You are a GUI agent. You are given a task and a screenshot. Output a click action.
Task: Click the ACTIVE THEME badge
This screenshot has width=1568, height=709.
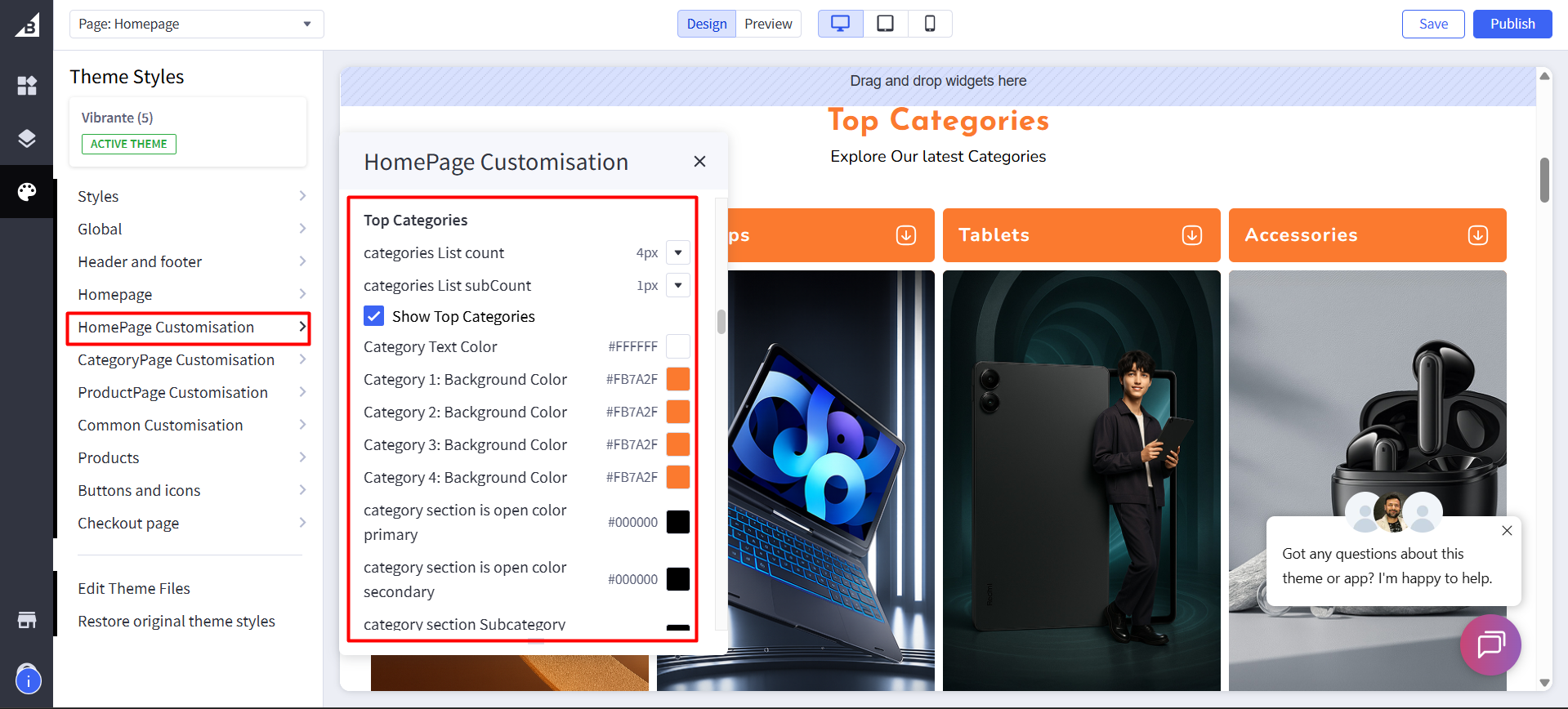tap(128, 144)
